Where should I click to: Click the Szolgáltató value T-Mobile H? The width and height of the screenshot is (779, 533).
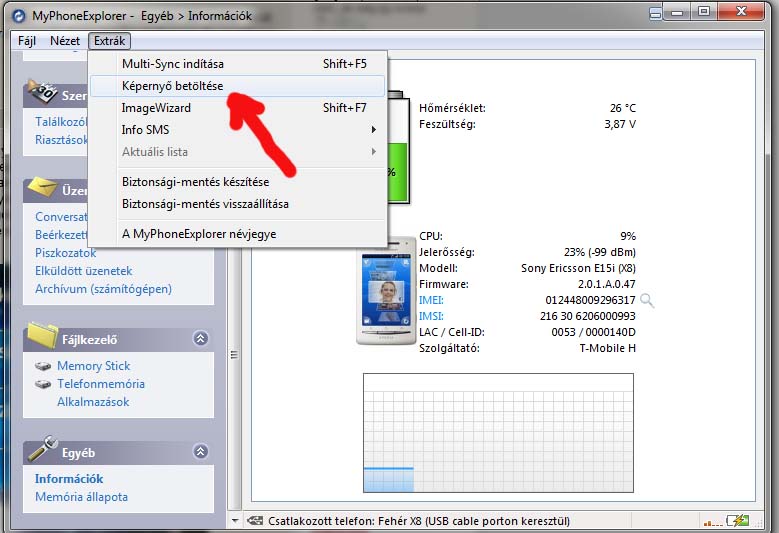point(608,348)
